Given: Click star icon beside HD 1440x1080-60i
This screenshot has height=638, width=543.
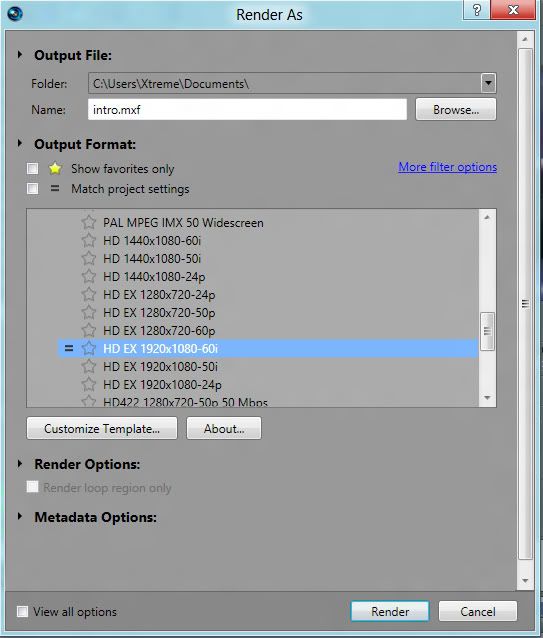Looking at the screenshot, I should coord(88,240).
